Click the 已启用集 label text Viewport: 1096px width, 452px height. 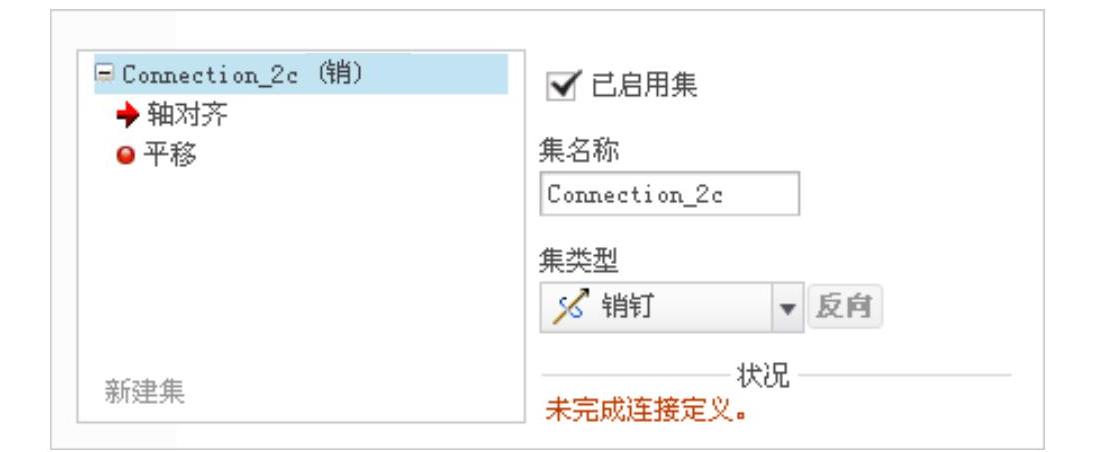[x=644, y=86]
